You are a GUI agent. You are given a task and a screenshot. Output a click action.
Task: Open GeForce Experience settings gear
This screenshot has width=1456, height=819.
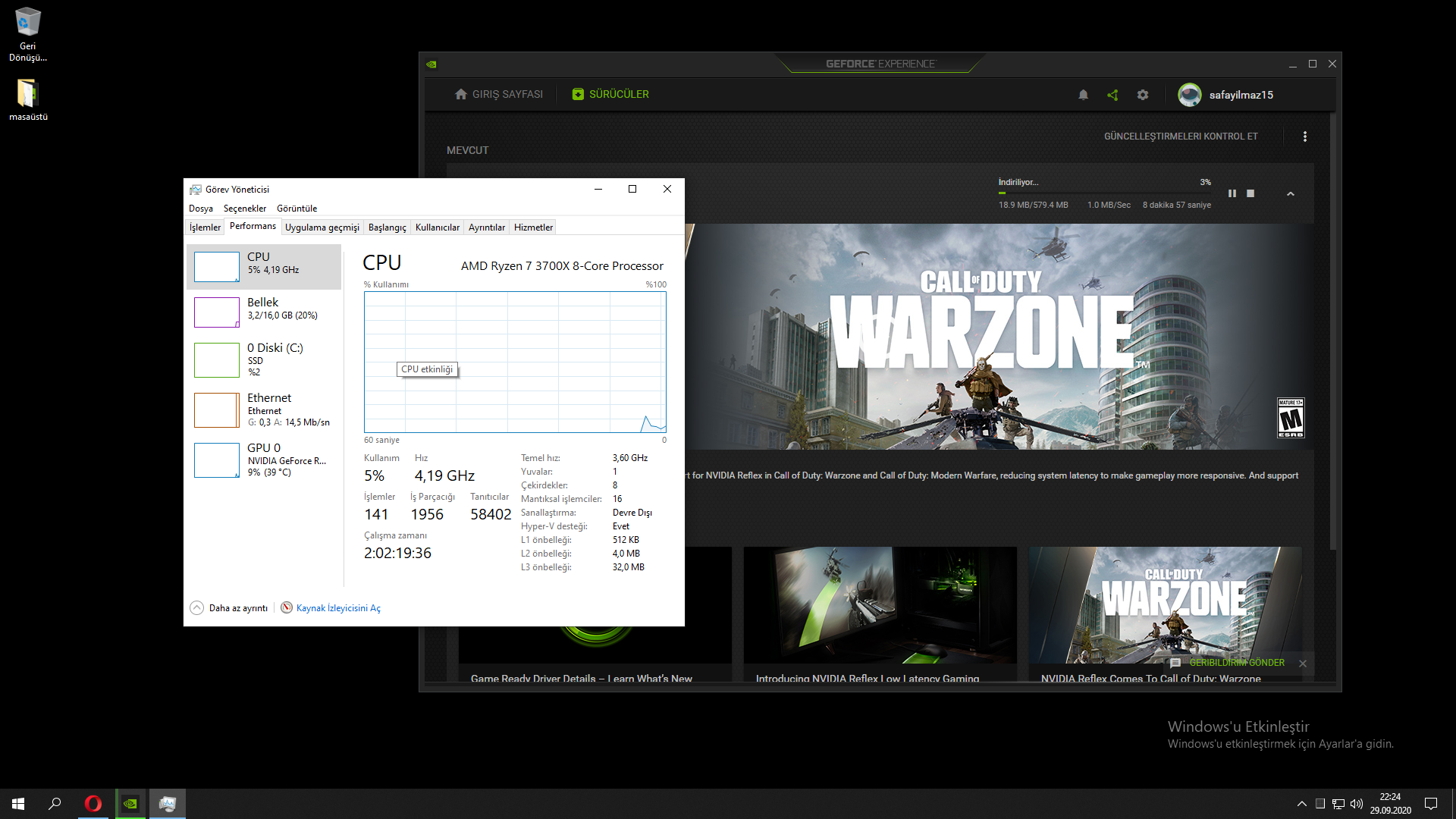click(1143, 95)
